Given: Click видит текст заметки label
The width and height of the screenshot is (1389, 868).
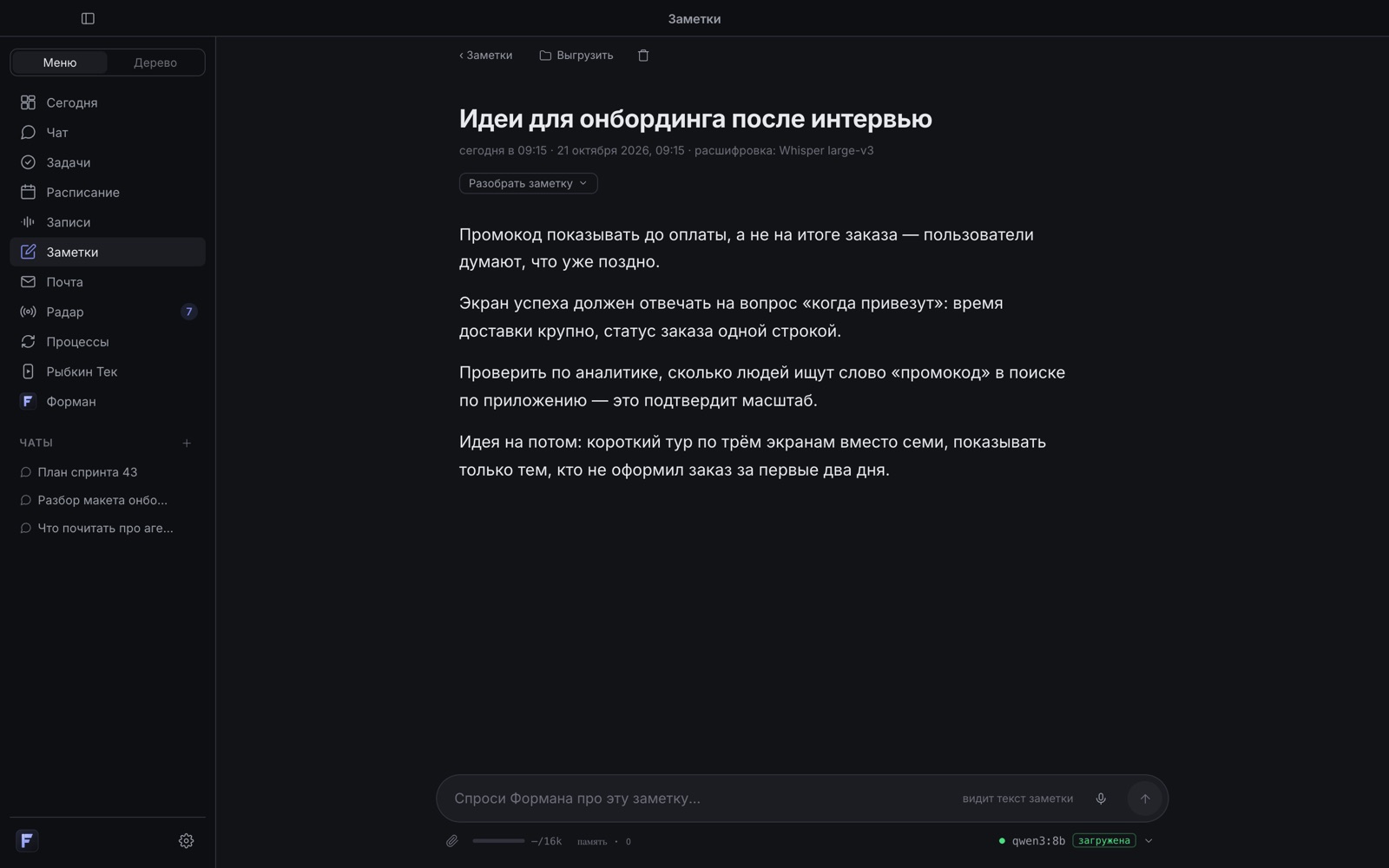Looking at the screenshot, I should point(1017,799).
